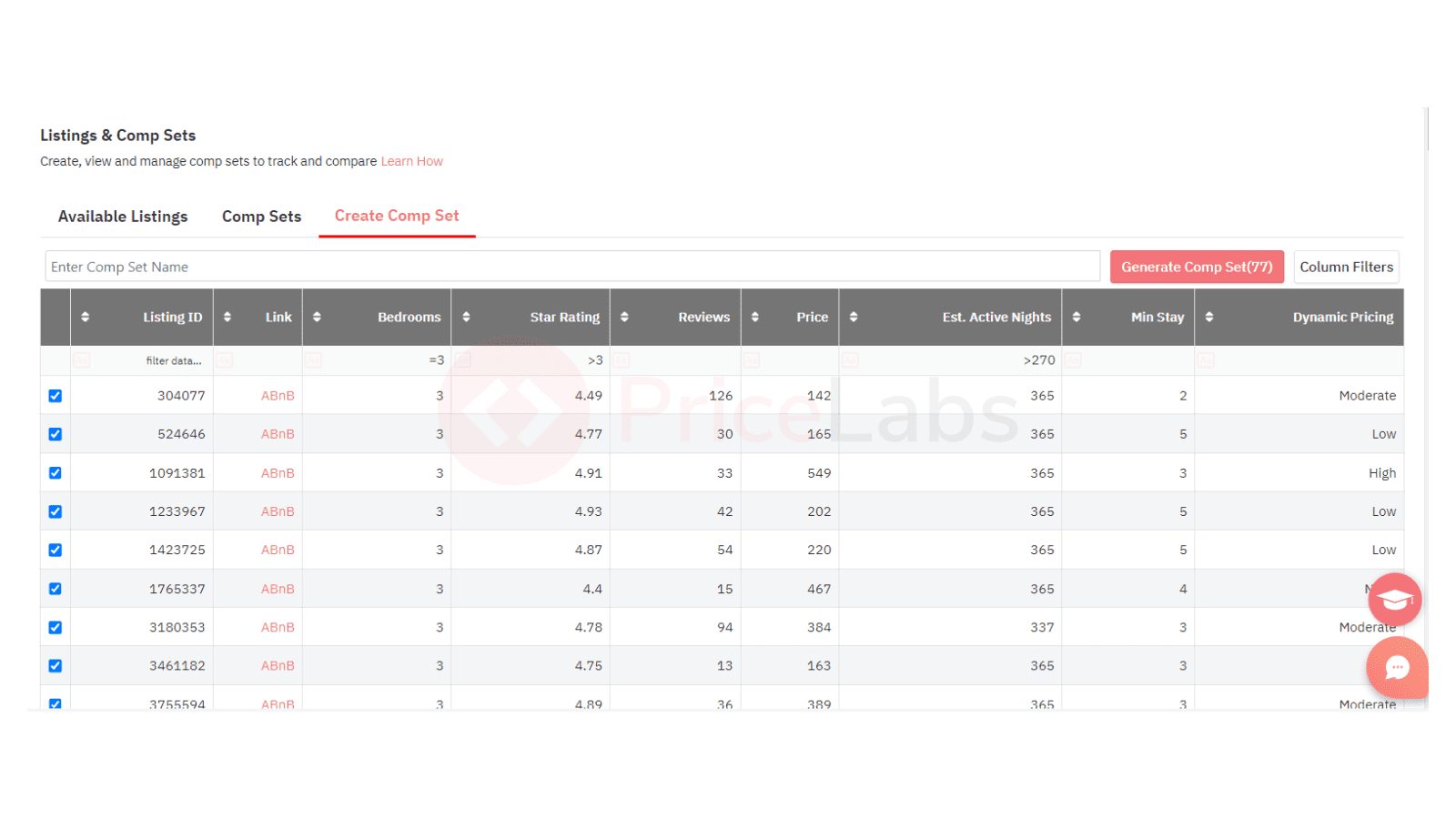Open the graduation cap help widget
This screenshot has height=819, width=1456.
(x=1395, y=599)
